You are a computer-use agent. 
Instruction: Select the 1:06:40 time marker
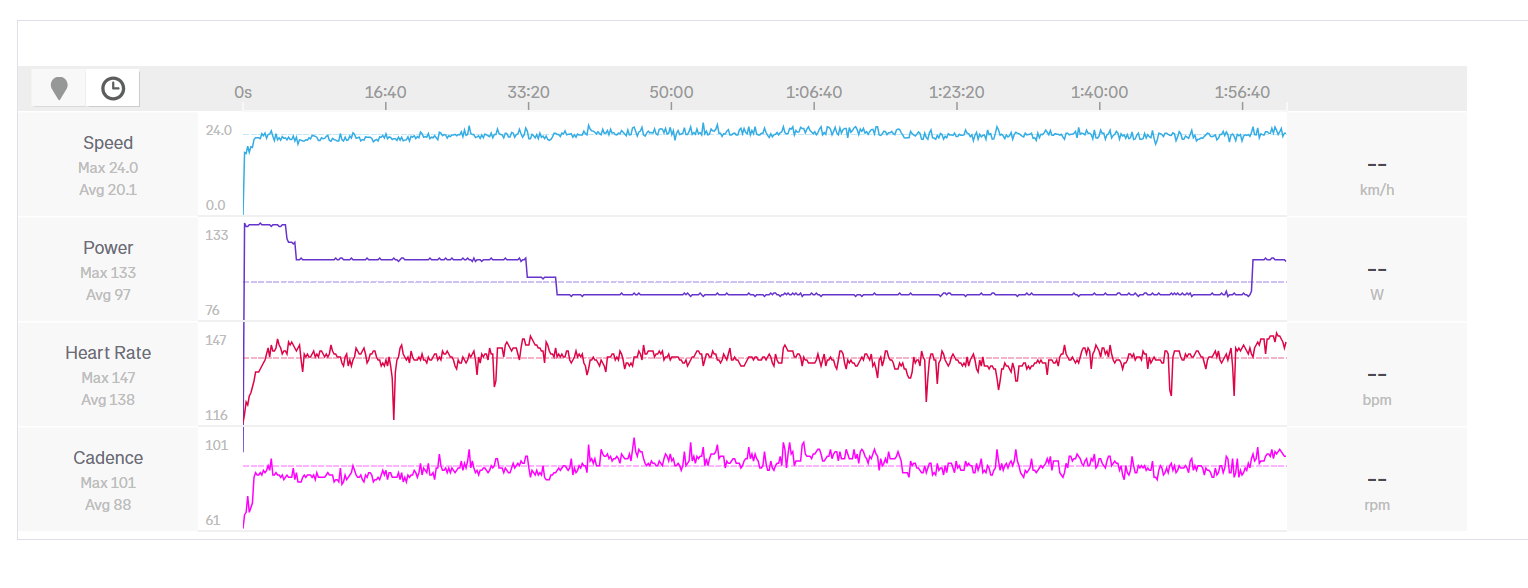pos(813,92)
